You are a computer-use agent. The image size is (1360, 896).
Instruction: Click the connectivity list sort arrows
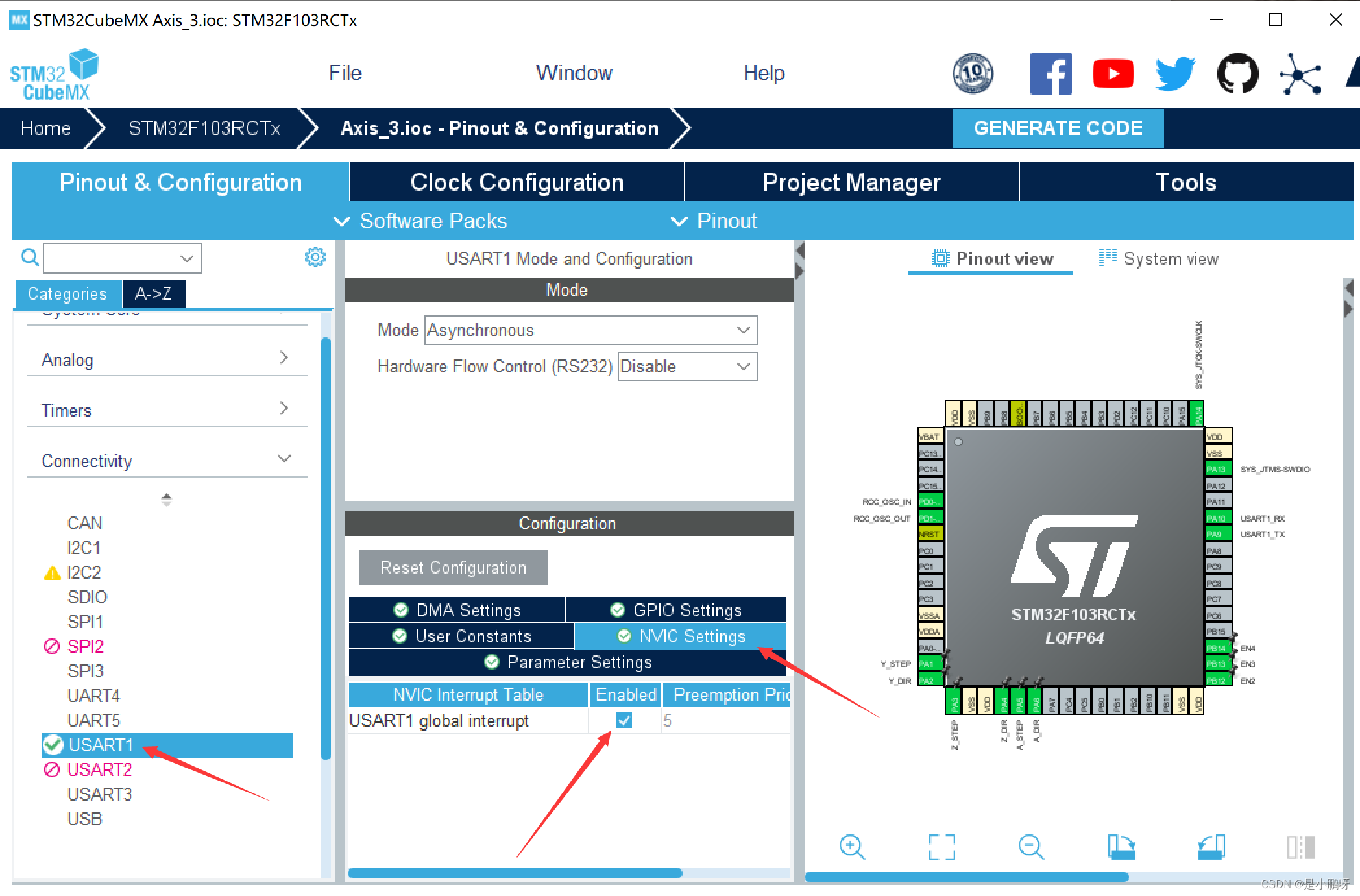click(x=167, y=500)
